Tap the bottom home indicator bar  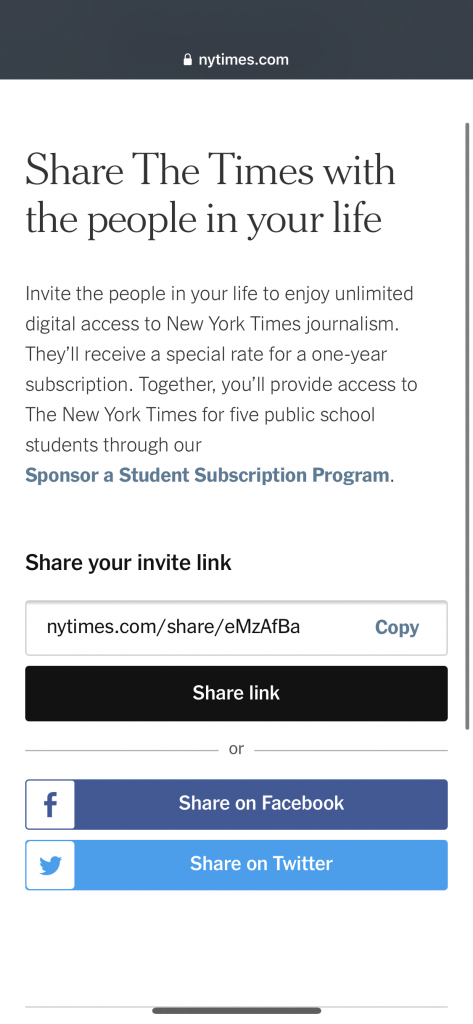click(236, 1010)
